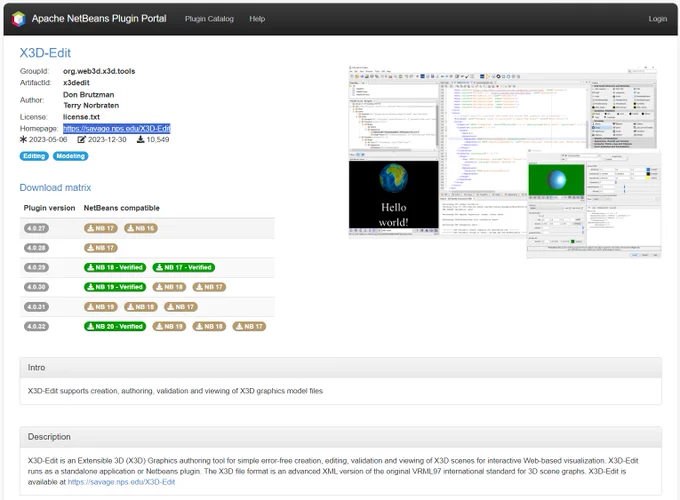
Task: Download NB 16 for version 4.0.27
Action: (x=141, y=228)
